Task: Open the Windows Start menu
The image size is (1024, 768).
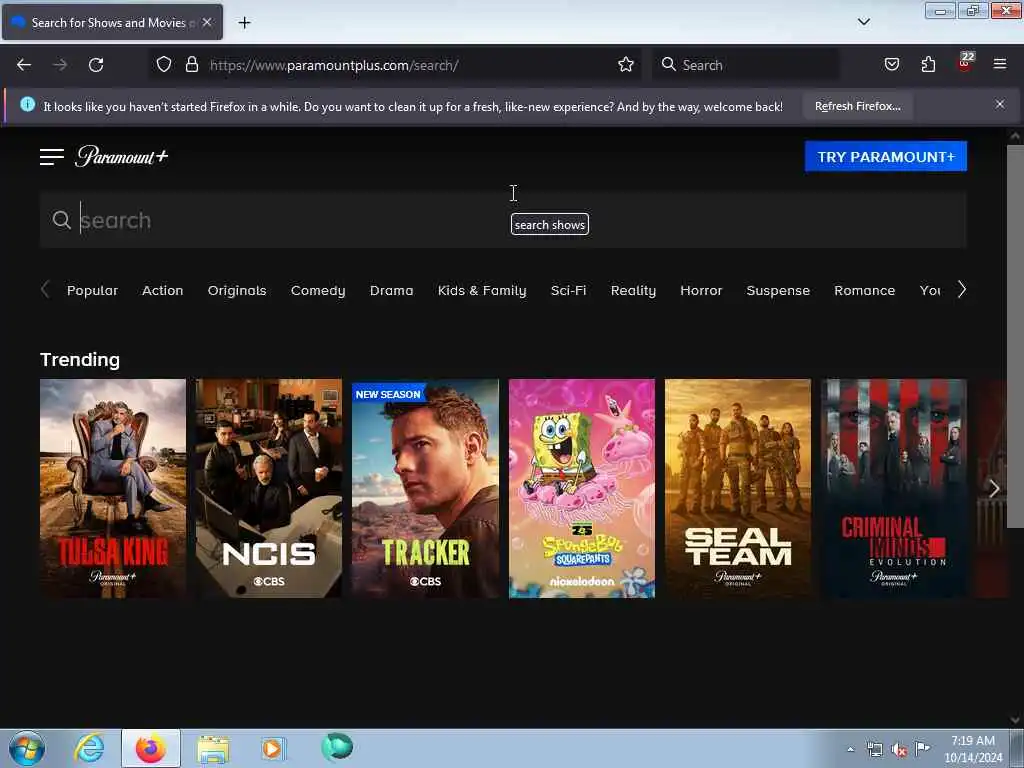Action: point(27,748)
